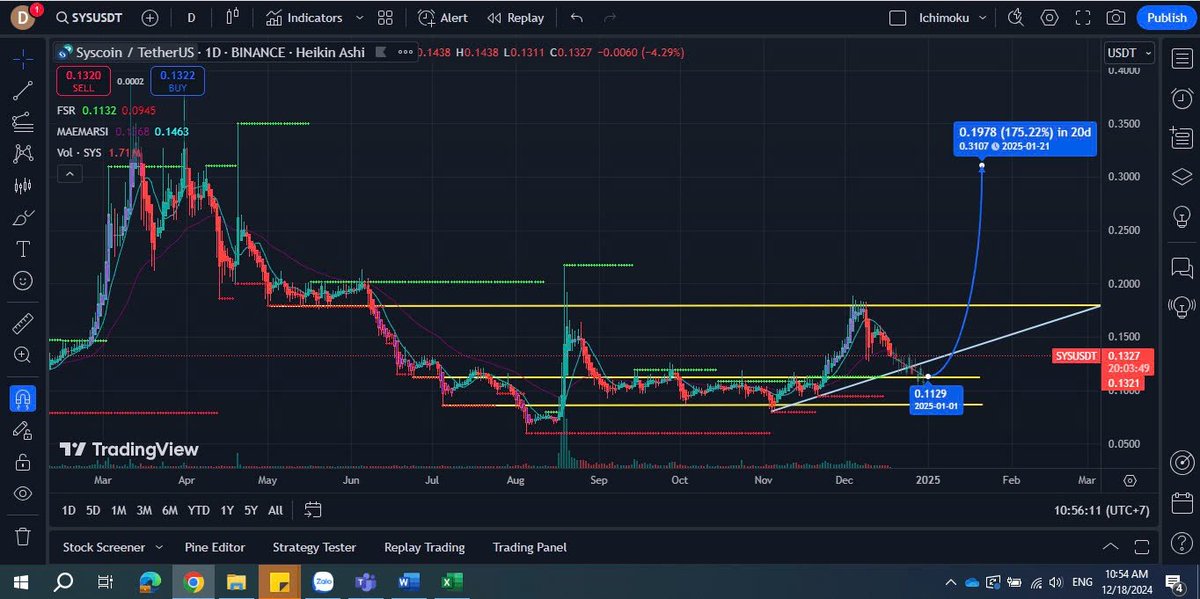This screenshot has height=599, width=1200.
Task: Open chart settings hexagon icon
Action: pyautogui.click(x=1050, y=18)
